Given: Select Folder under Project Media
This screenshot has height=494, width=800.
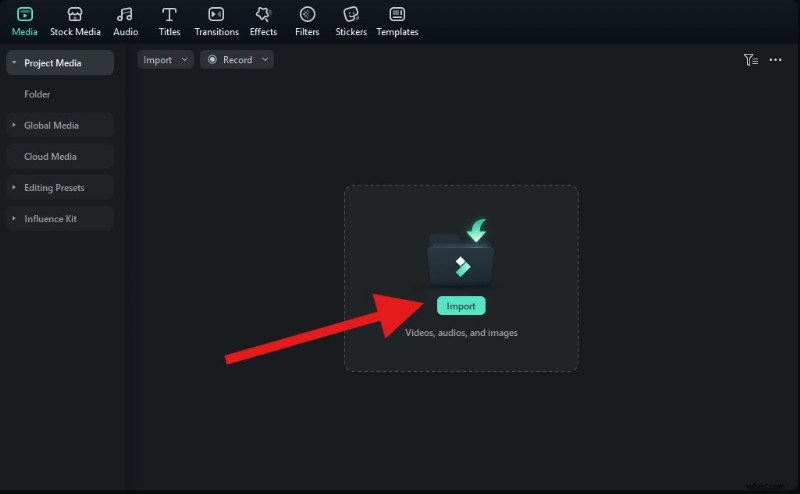Looking at the screenshot, I should [37, 94].
